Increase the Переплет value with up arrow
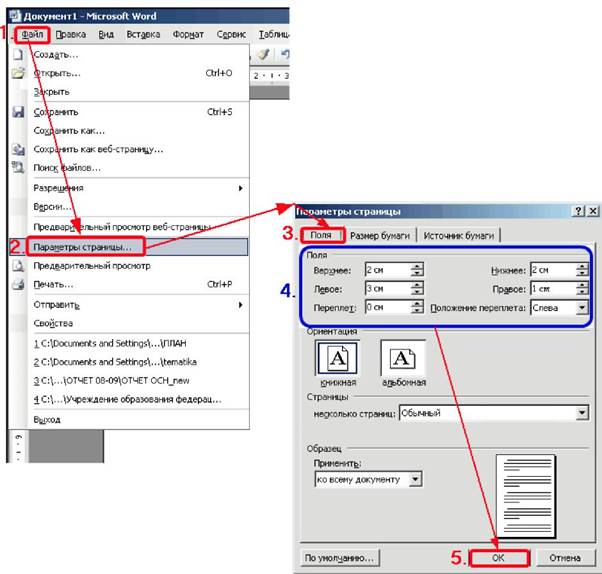Image resolution: width=602 pixels, height=574 pixels. click(417, 303)
